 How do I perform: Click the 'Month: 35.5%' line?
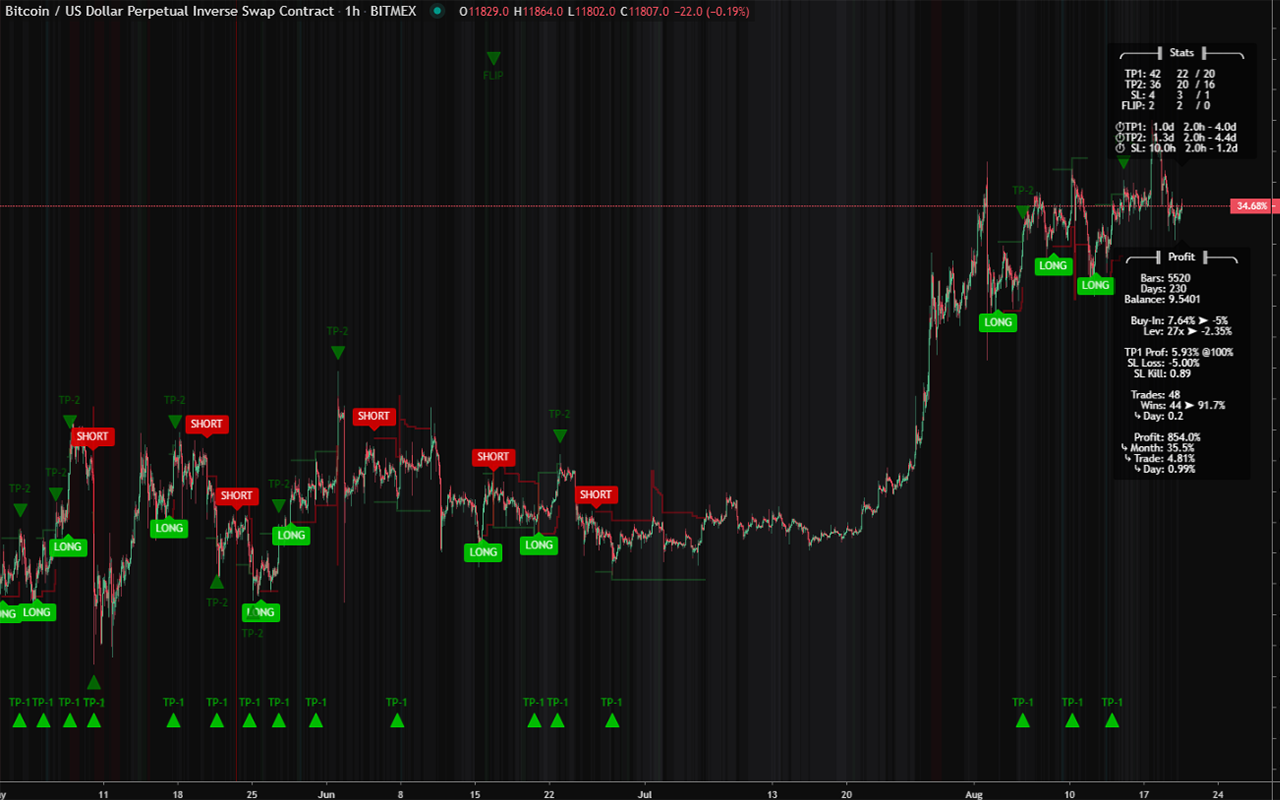pyautogui.click(x=1158, y=448)
